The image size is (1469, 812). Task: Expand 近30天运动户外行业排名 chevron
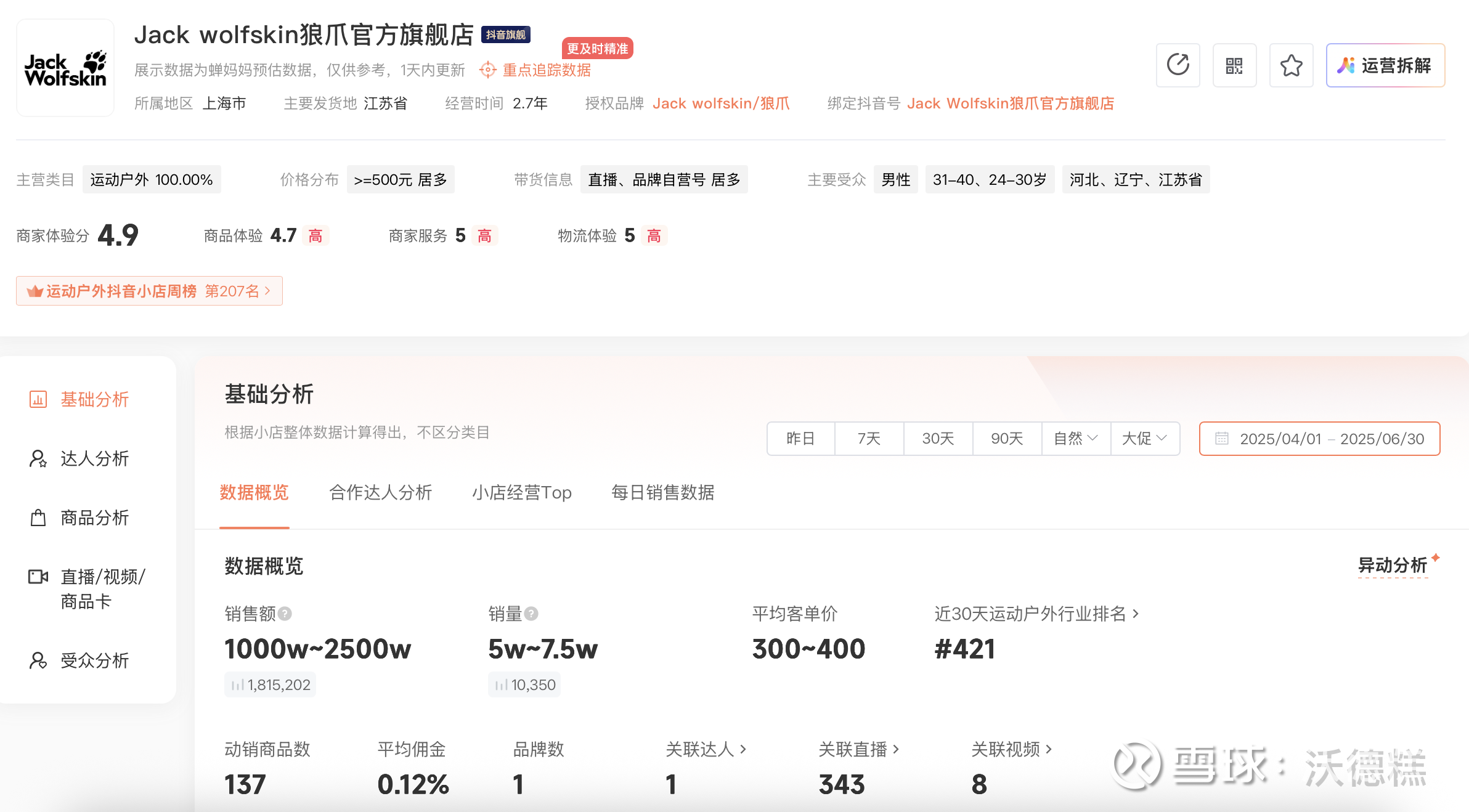[1136, 614]
